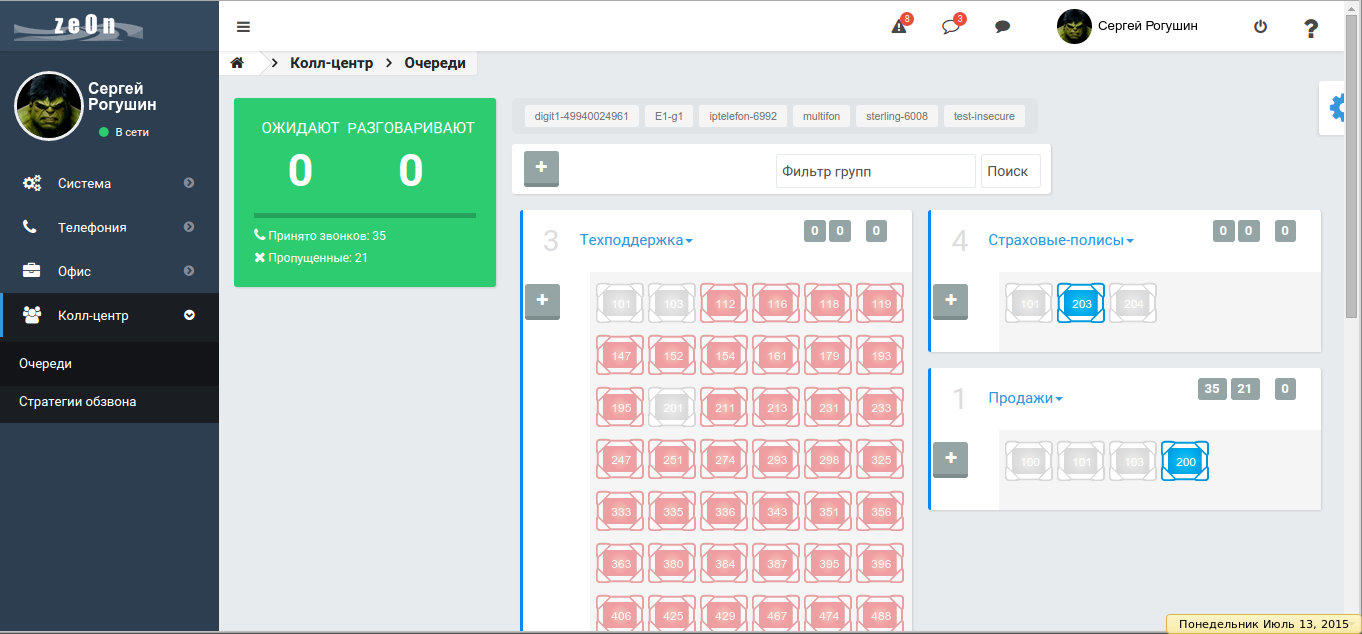This screenshot has height=634, width=1362.
Task: Click Колл-центр breadcrumb
Action: pos(331,63)
